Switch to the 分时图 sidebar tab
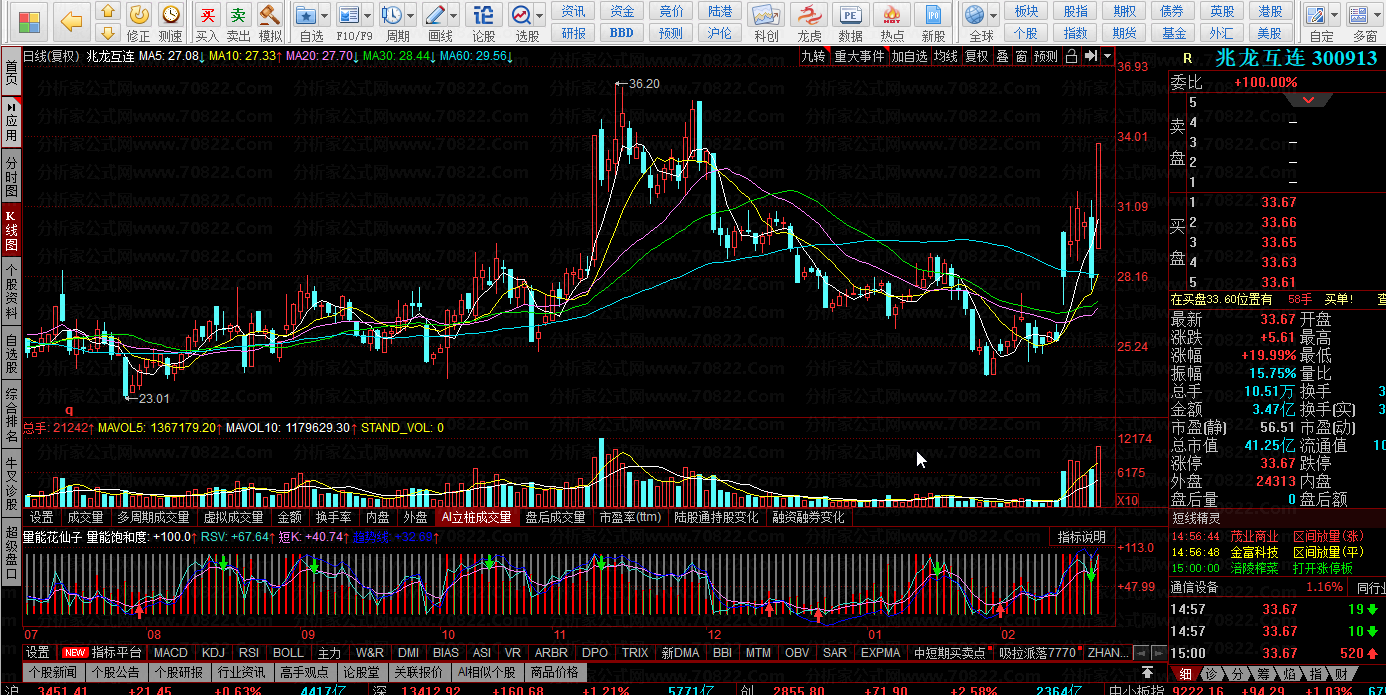 (11, 177)
